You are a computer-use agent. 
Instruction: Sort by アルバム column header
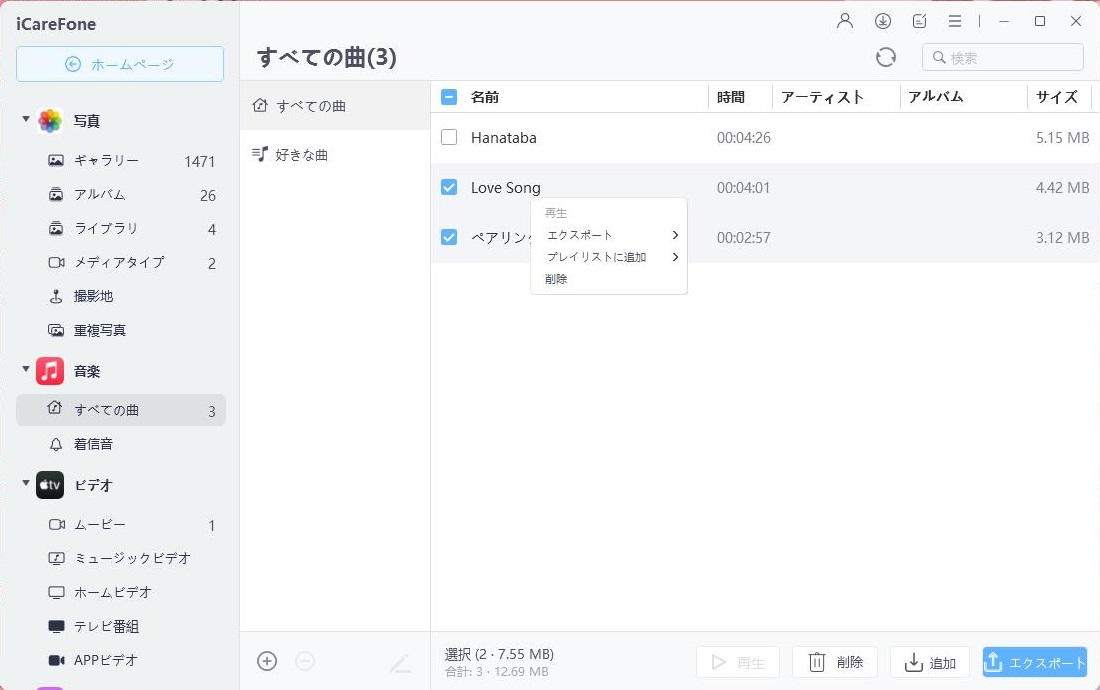(x=936, y=97)
